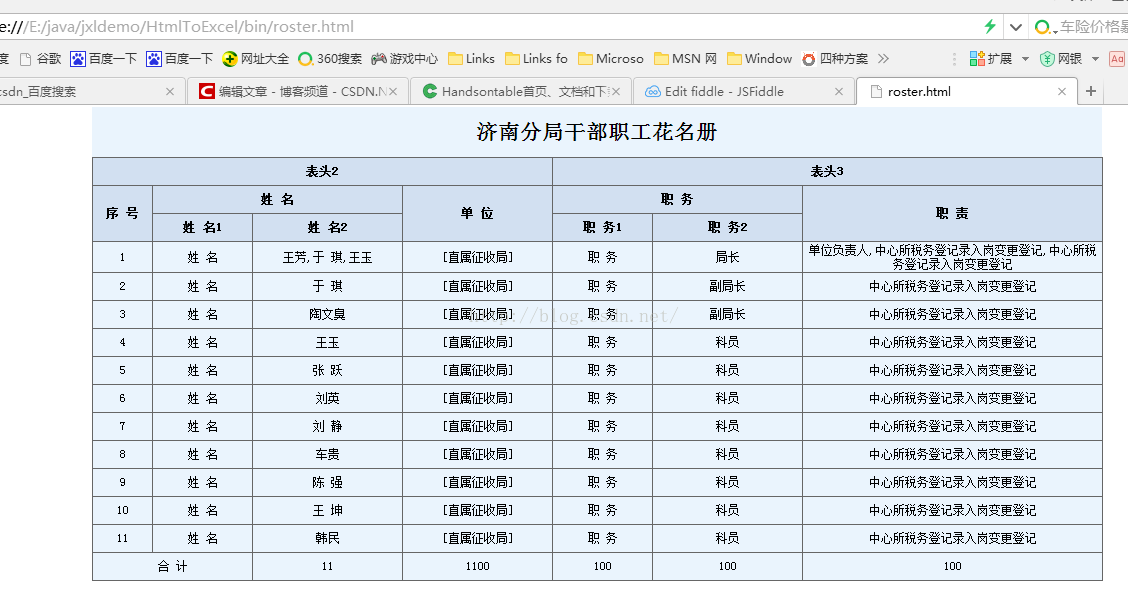Focus the 车险价格 search box
Viewport: 1128px width, 610px height.
pyautogui.click(x=1093, y=27)
